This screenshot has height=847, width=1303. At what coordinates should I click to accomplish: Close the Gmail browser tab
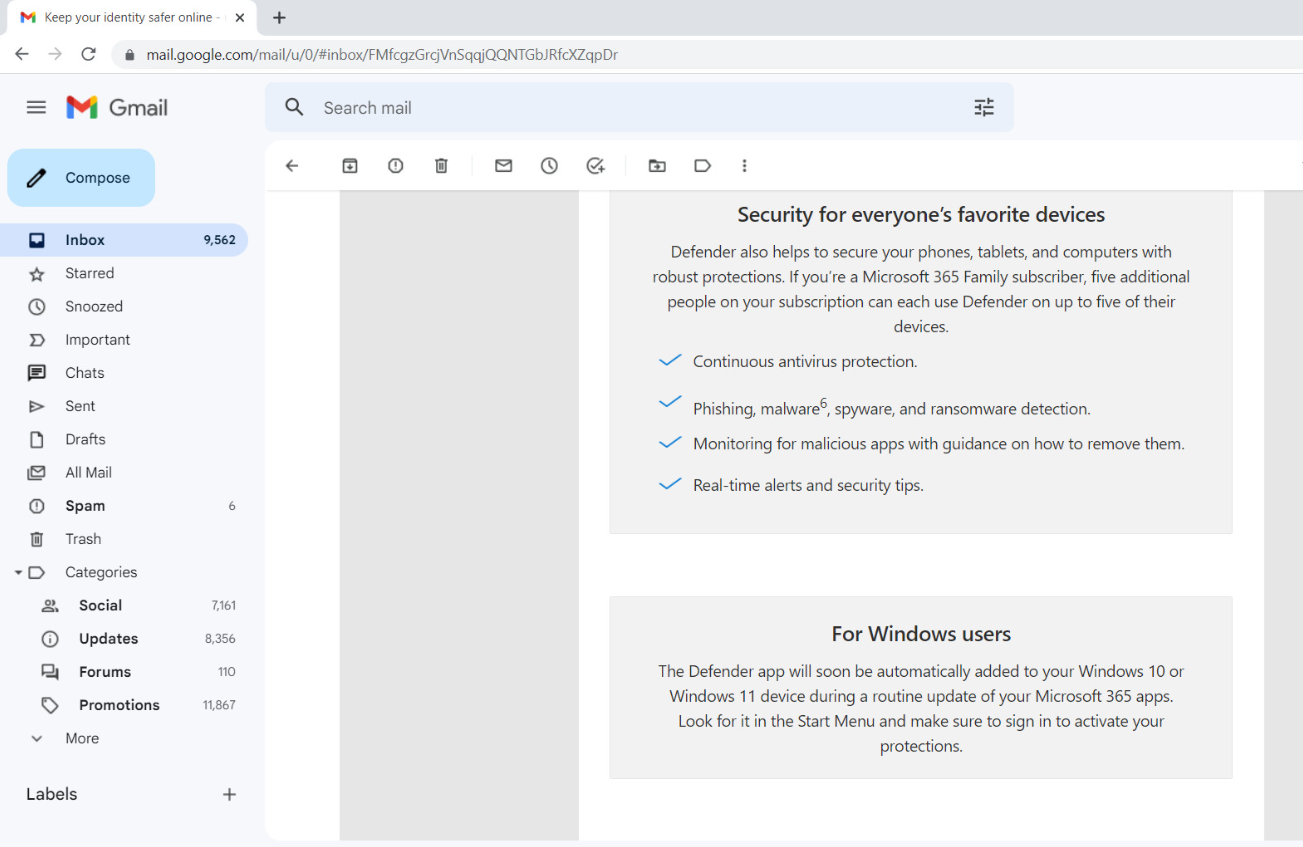point(240,18)
